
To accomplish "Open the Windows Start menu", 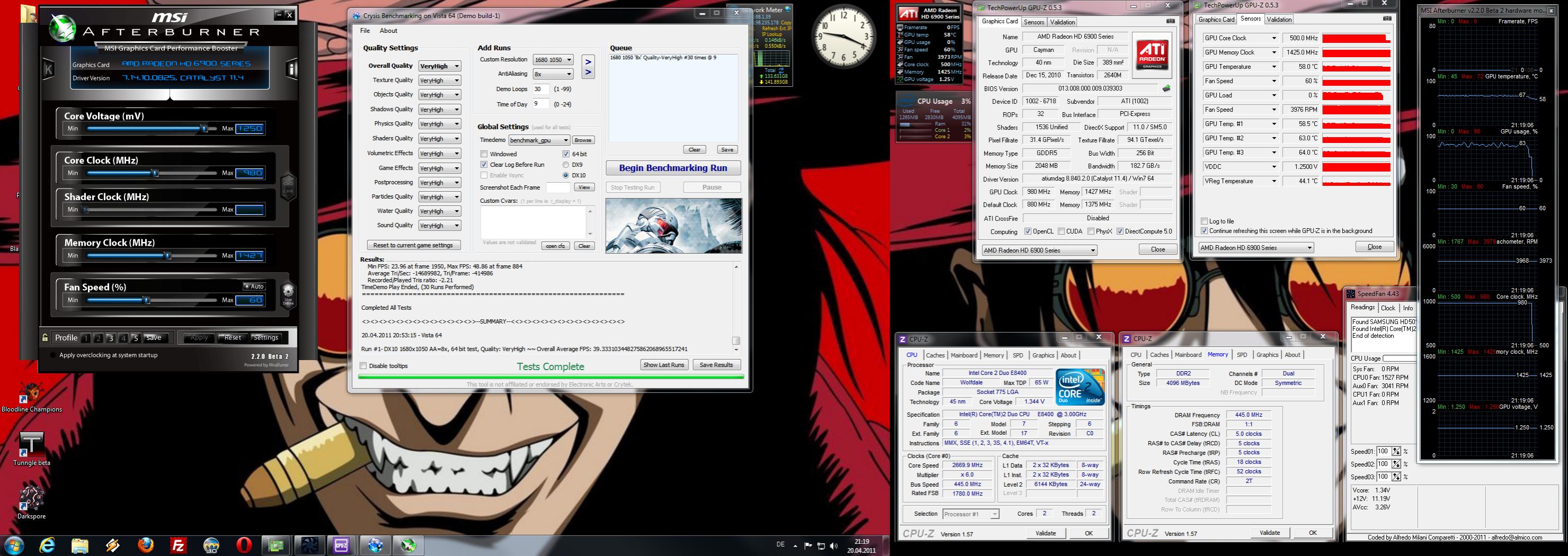I will pyautogui.click(x=13, y=545).
